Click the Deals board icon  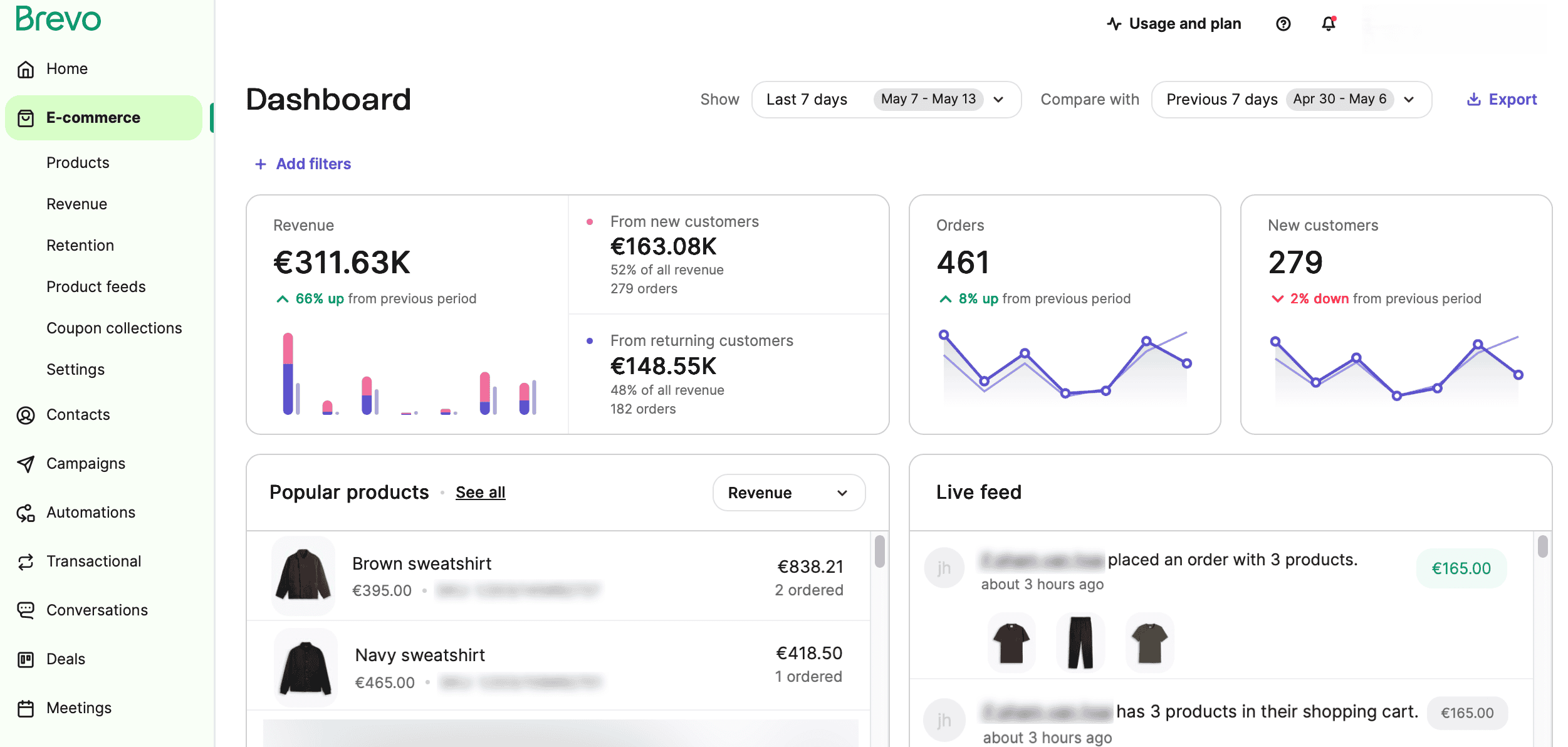(x=26, y=659)
